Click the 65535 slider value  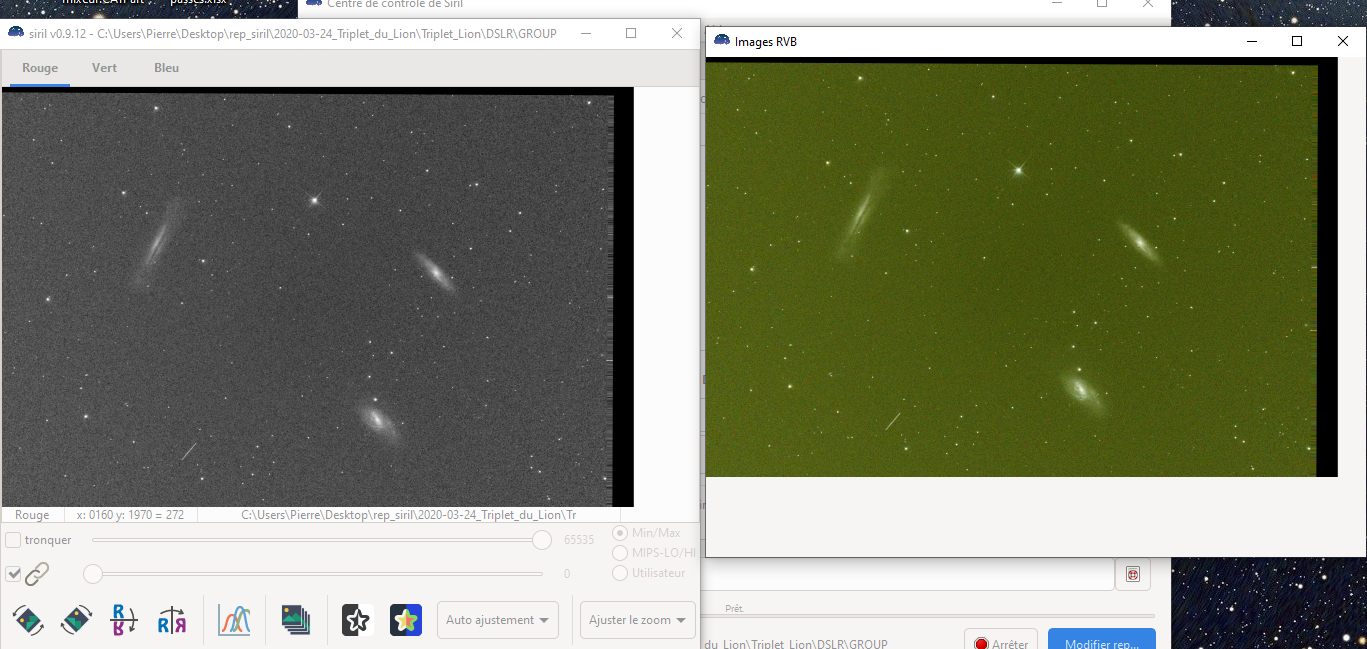[579, 540]
